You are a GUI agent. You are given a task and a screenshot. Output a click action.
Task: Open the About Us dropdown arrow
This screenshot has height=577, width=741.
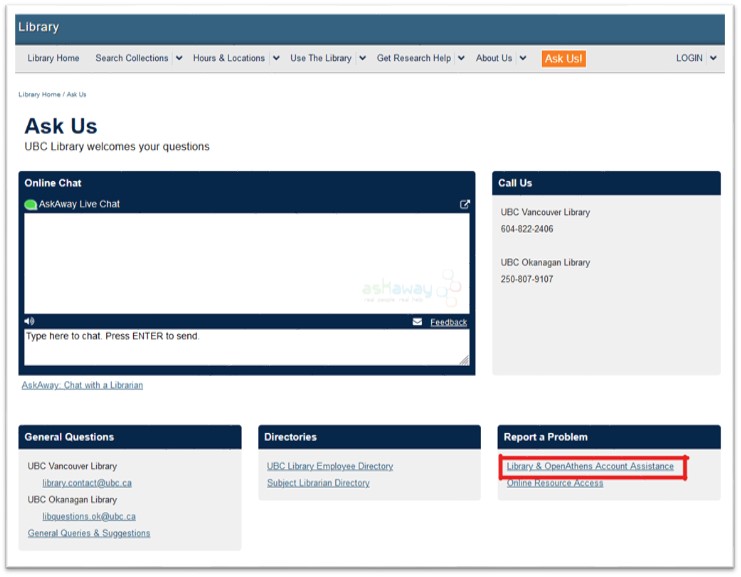(522, 58)
